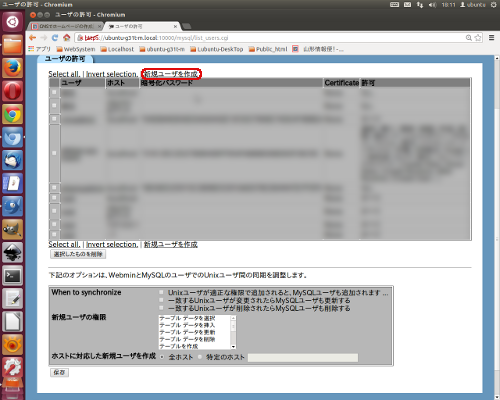Image resolution: width=500 pixels, height=400 pixels.
Task: Open the keyboard indicator in top panel
Action: pos(394,5)
